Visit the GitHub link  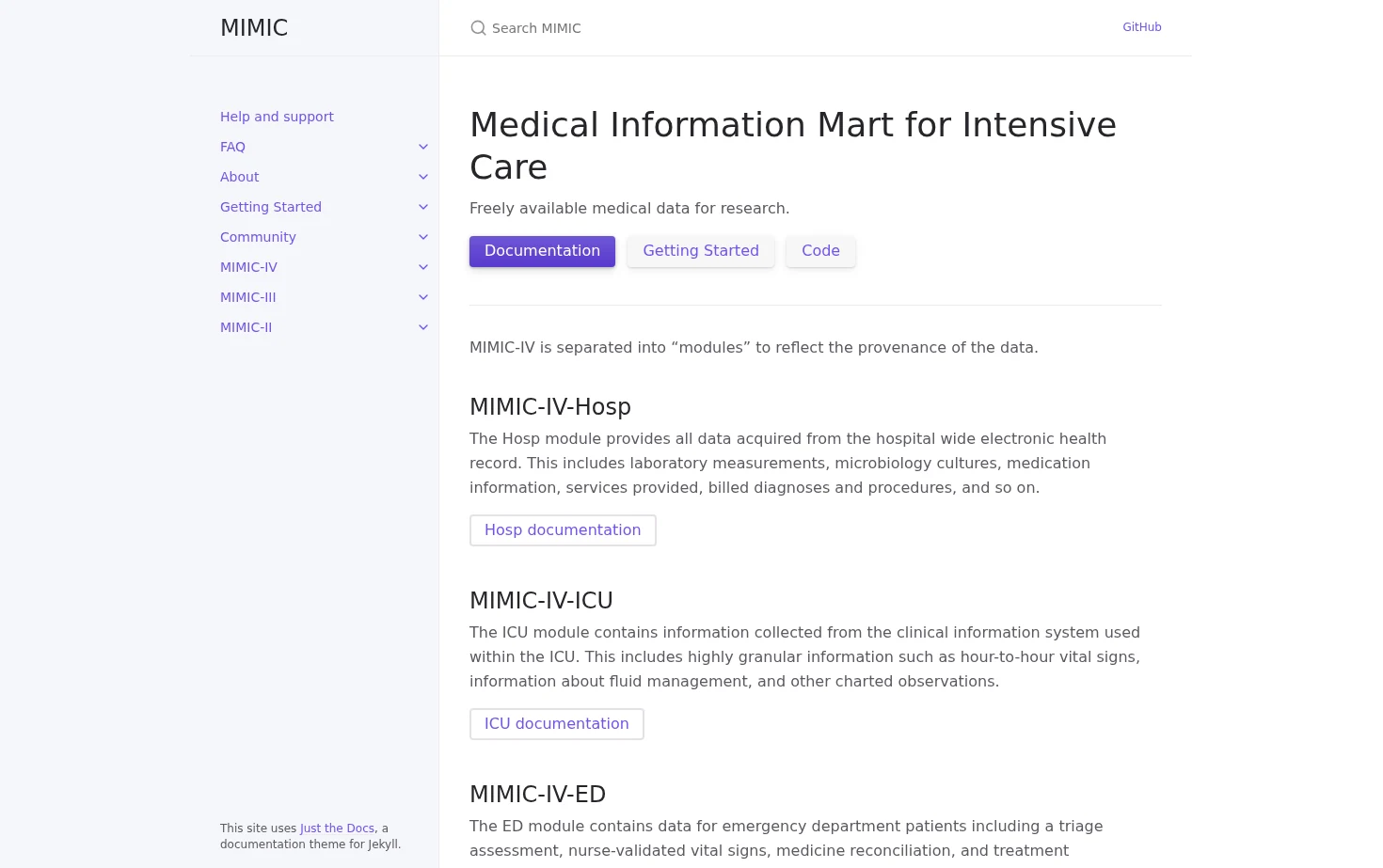(x=1141, y=27)
